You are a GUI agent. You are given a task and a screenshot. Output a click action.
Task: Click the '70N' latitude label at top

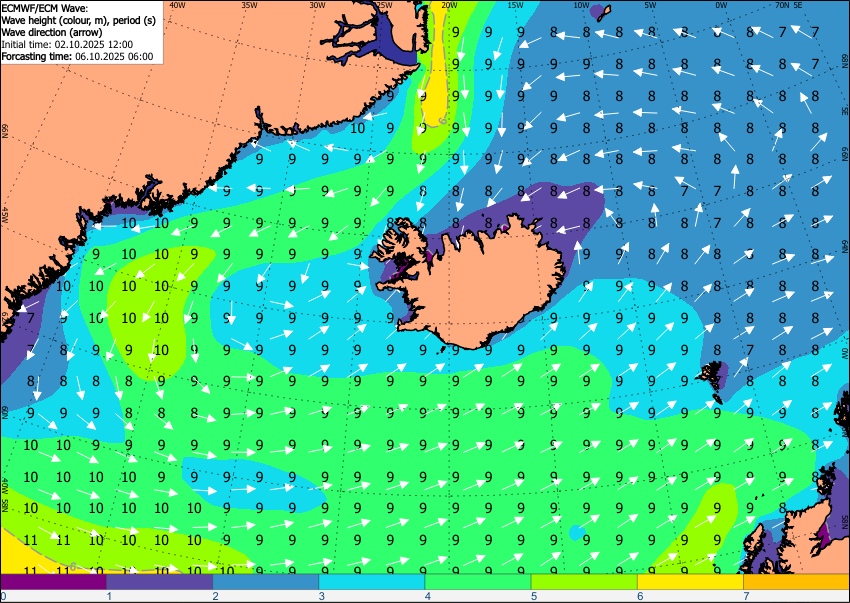tap(782, 5)
